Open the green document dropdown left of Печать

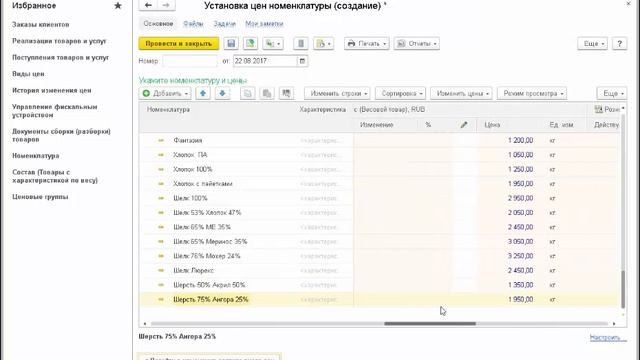pos(324,43)
